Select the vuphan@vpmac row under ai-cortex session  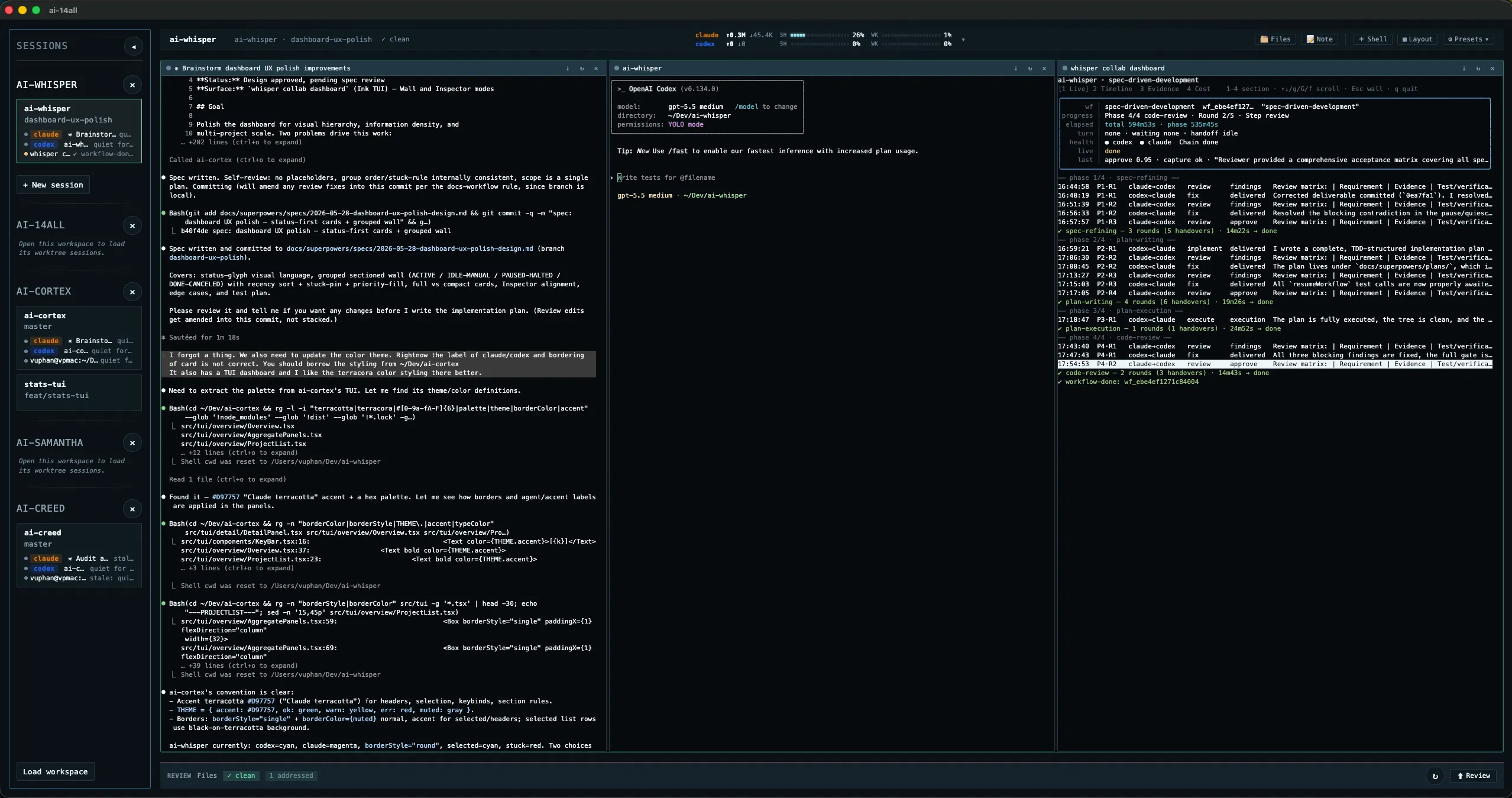(x=79, y=361)
